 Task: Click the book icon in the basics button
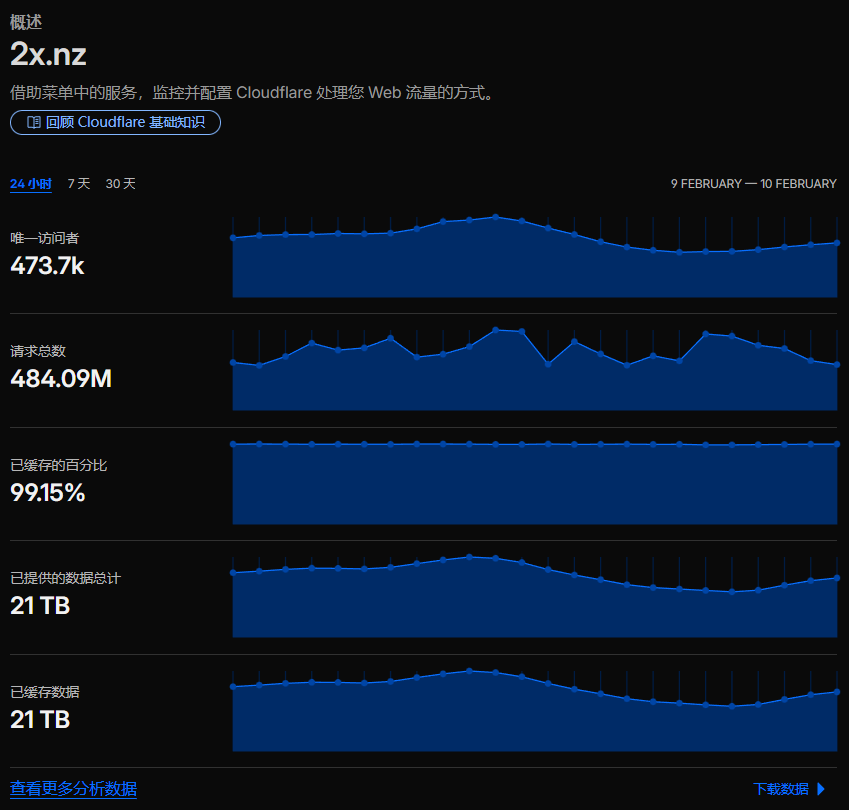(33, 123)
